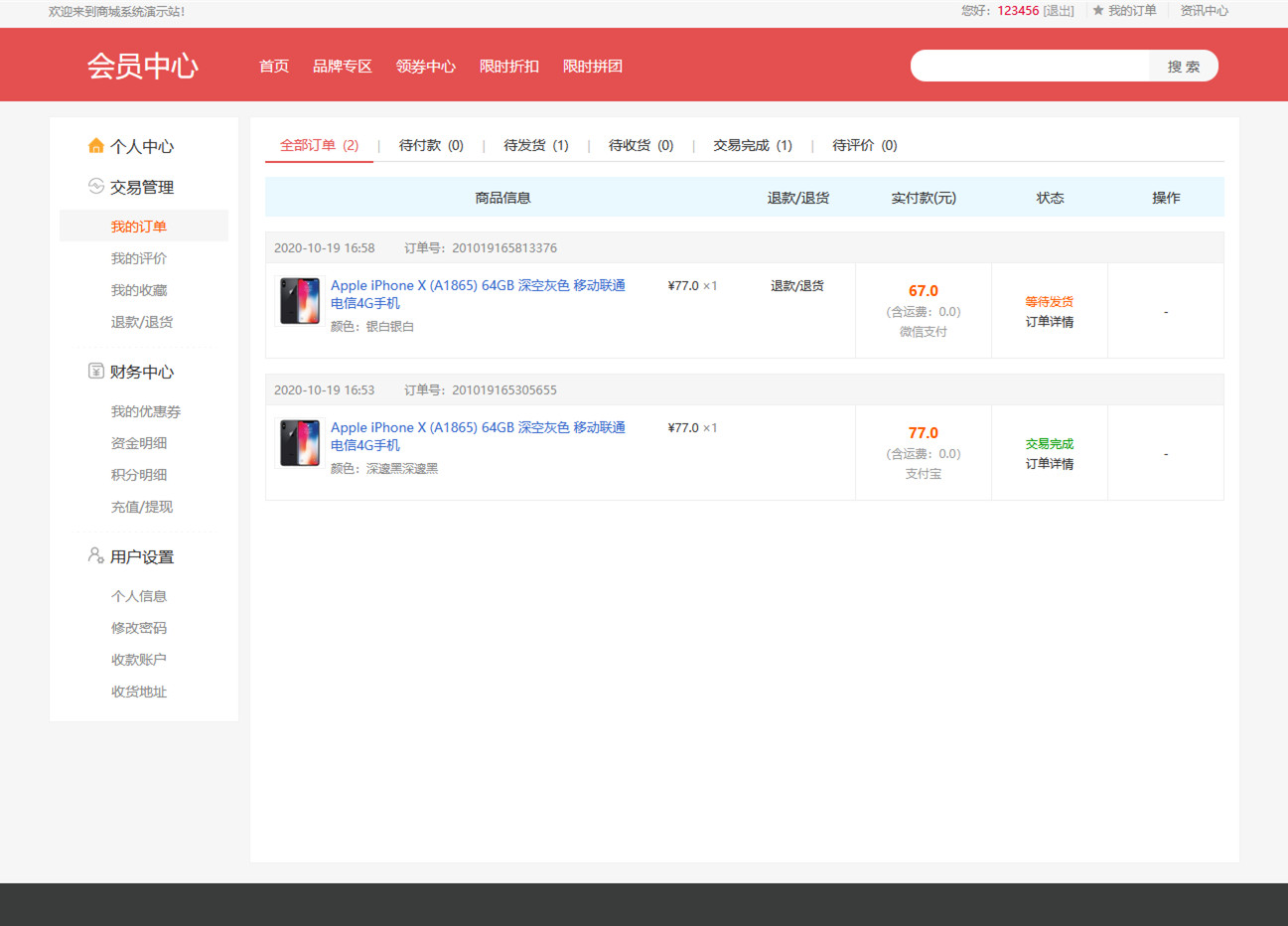Screen dimensions: 1288x926
Task: Click the 实付款(元) column header
Action: click(x=924, y=198)
